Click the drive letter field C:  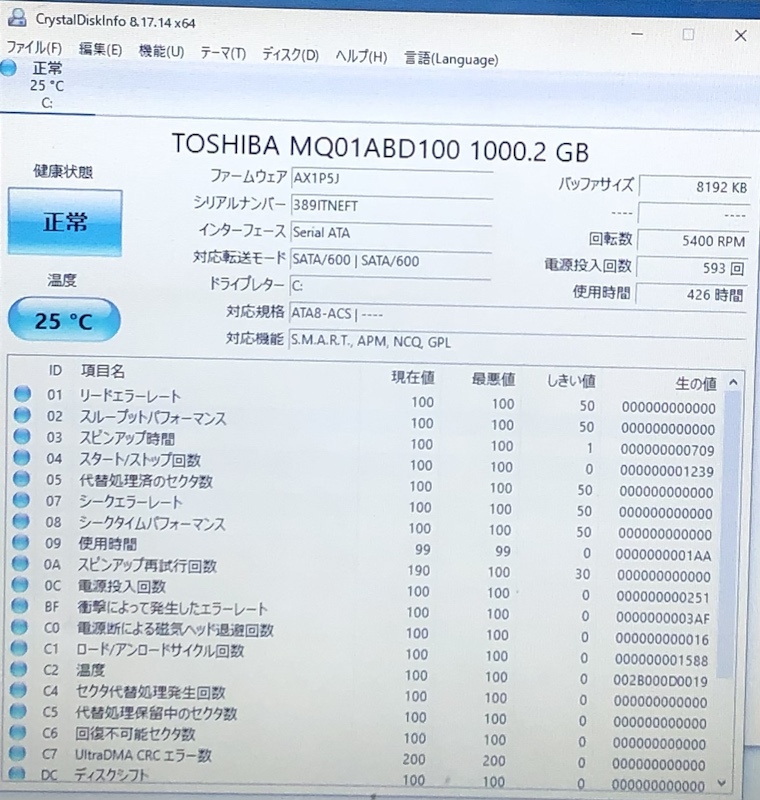pos(390,286)
